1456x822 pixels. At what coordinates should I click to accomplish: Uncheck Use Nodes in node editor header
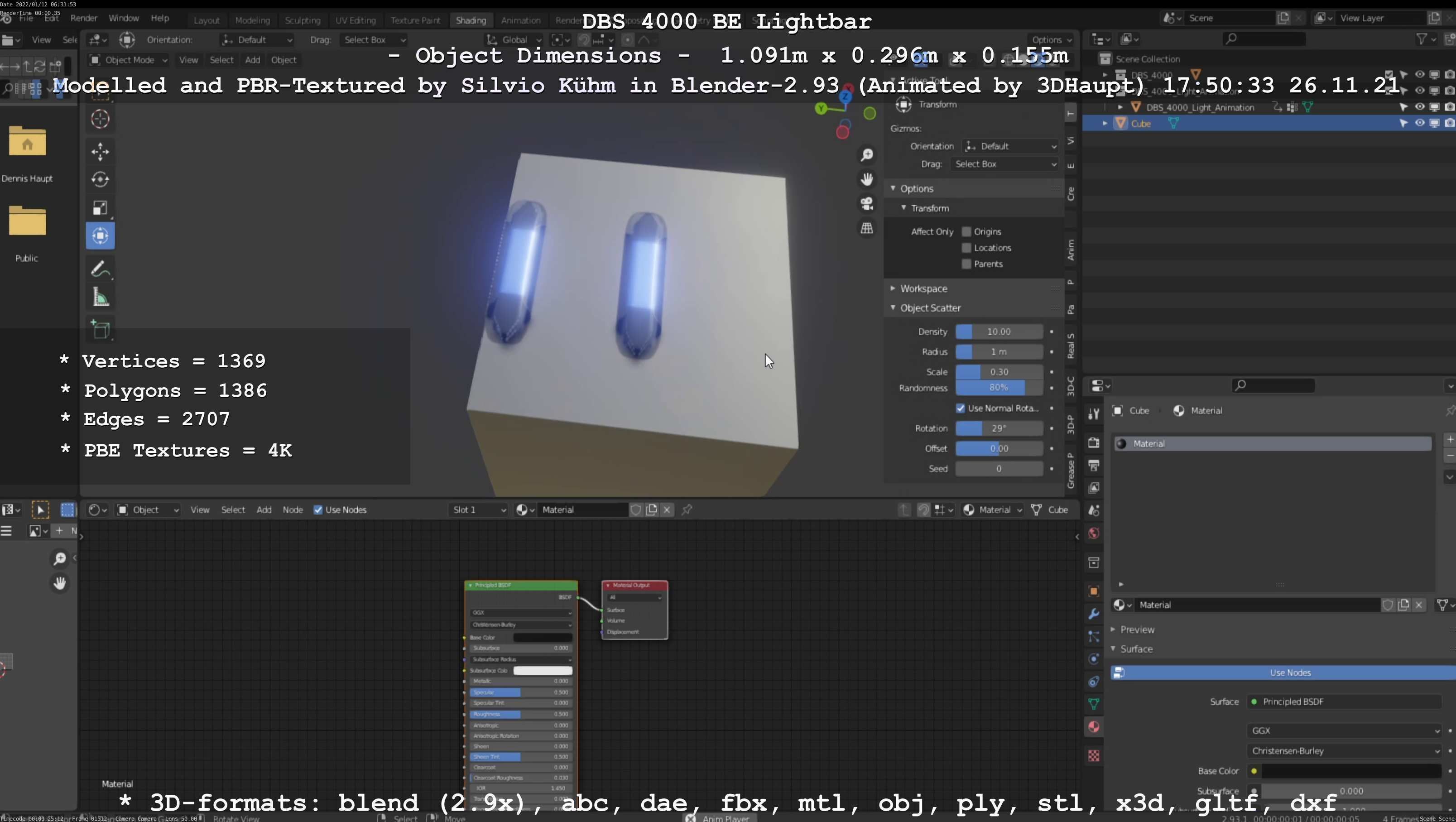click(x=318, y=510)
